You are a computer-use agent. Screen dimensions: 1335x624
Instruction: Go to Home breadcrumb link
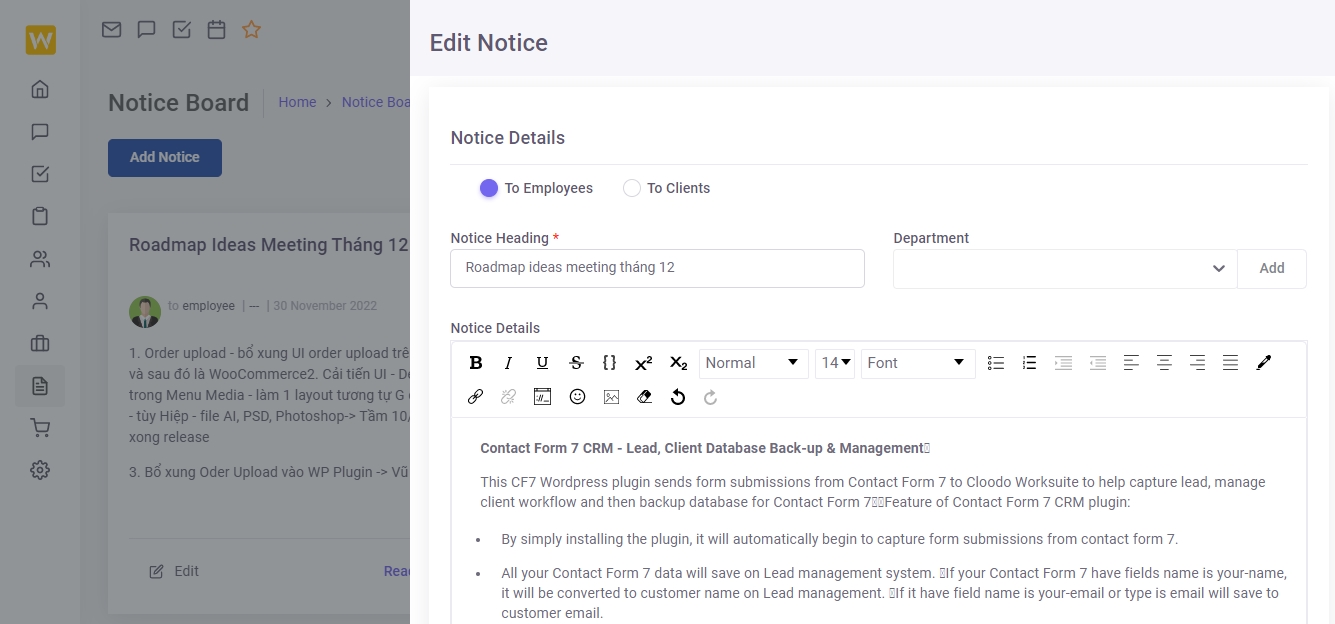297,102
